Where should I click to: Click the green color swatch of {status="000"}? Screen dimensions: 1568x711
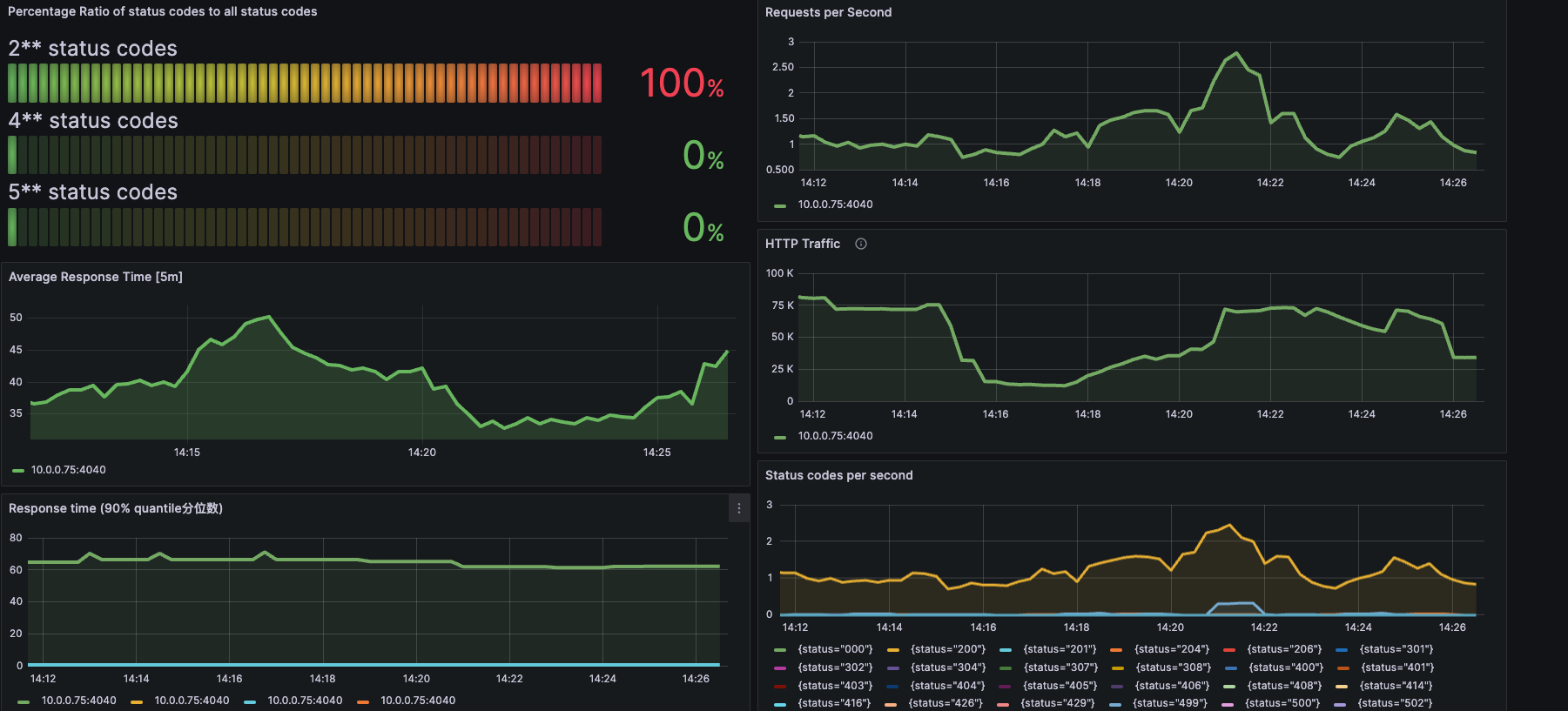[x=780, y=650]
